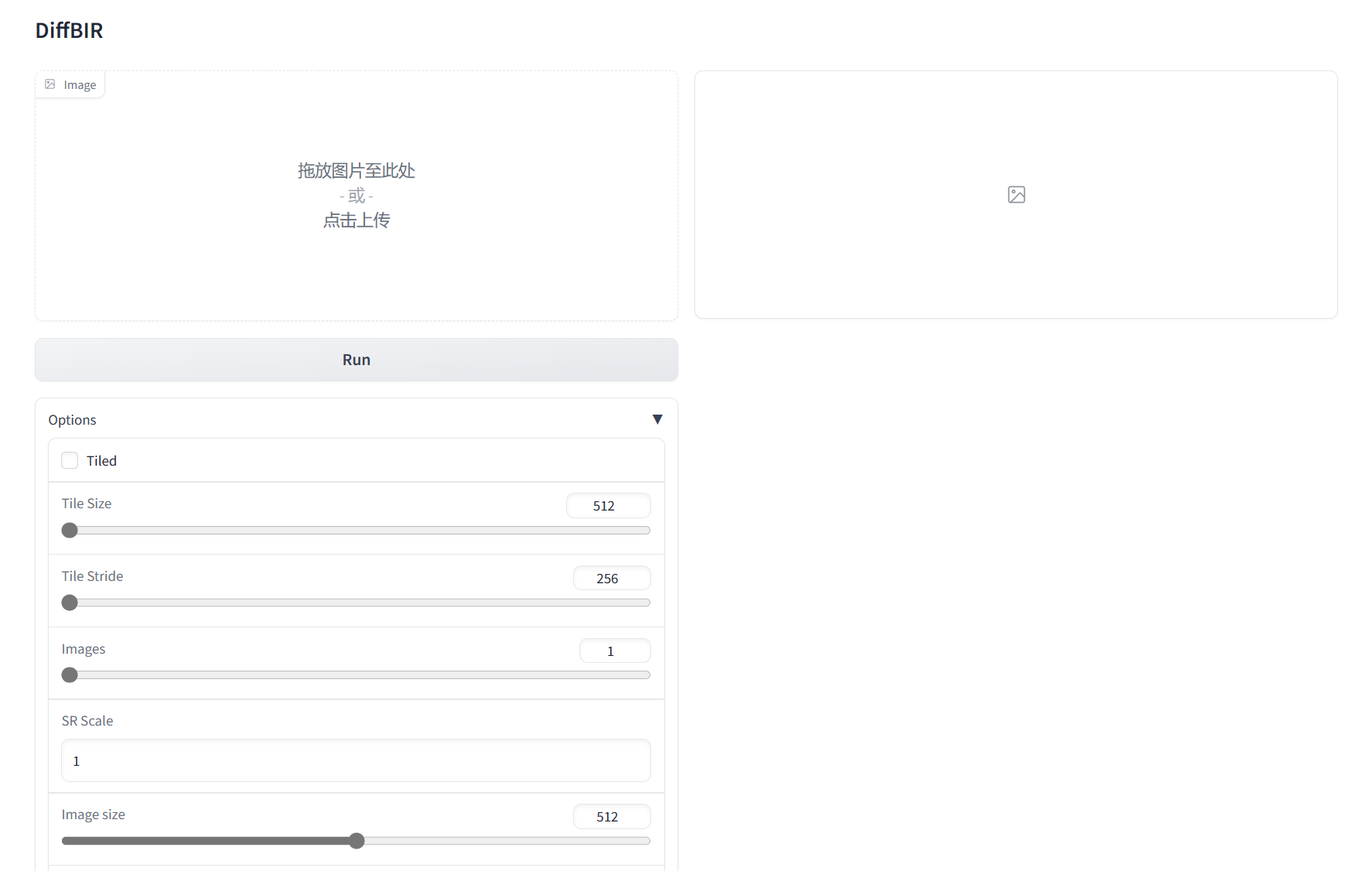Screen dimensions: 1372x871
Task: Click the Run button
Action: click(x=357, y=360)
